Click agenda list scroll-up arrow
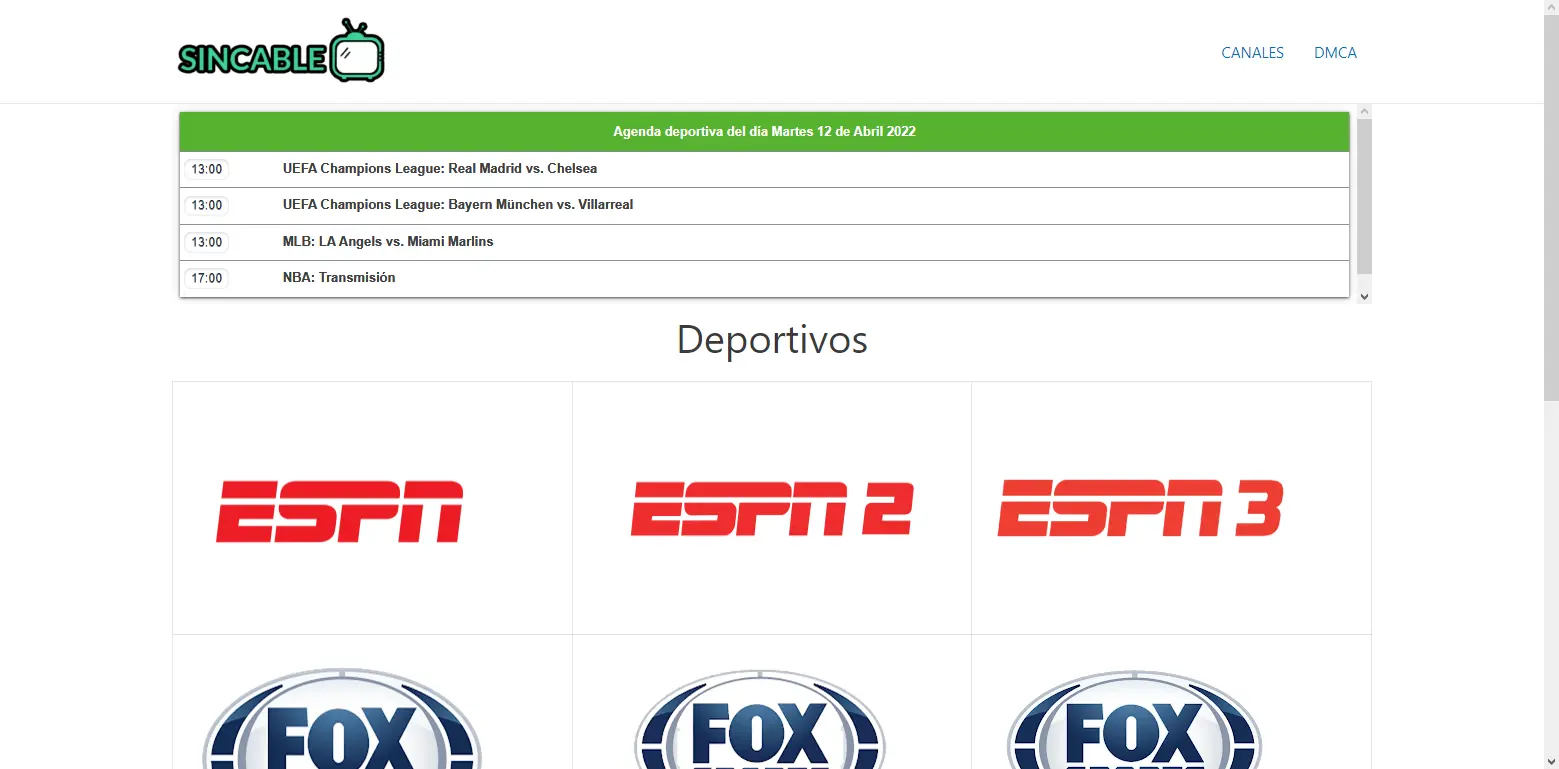 click(x=1364, y=110)
